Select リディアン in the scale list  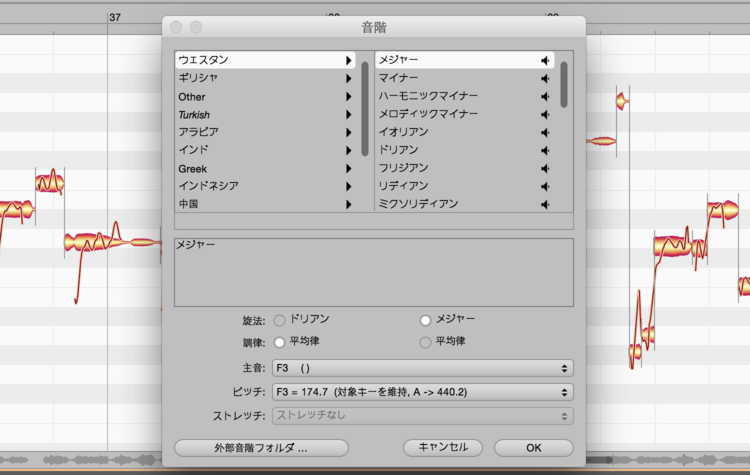[404, 186]
